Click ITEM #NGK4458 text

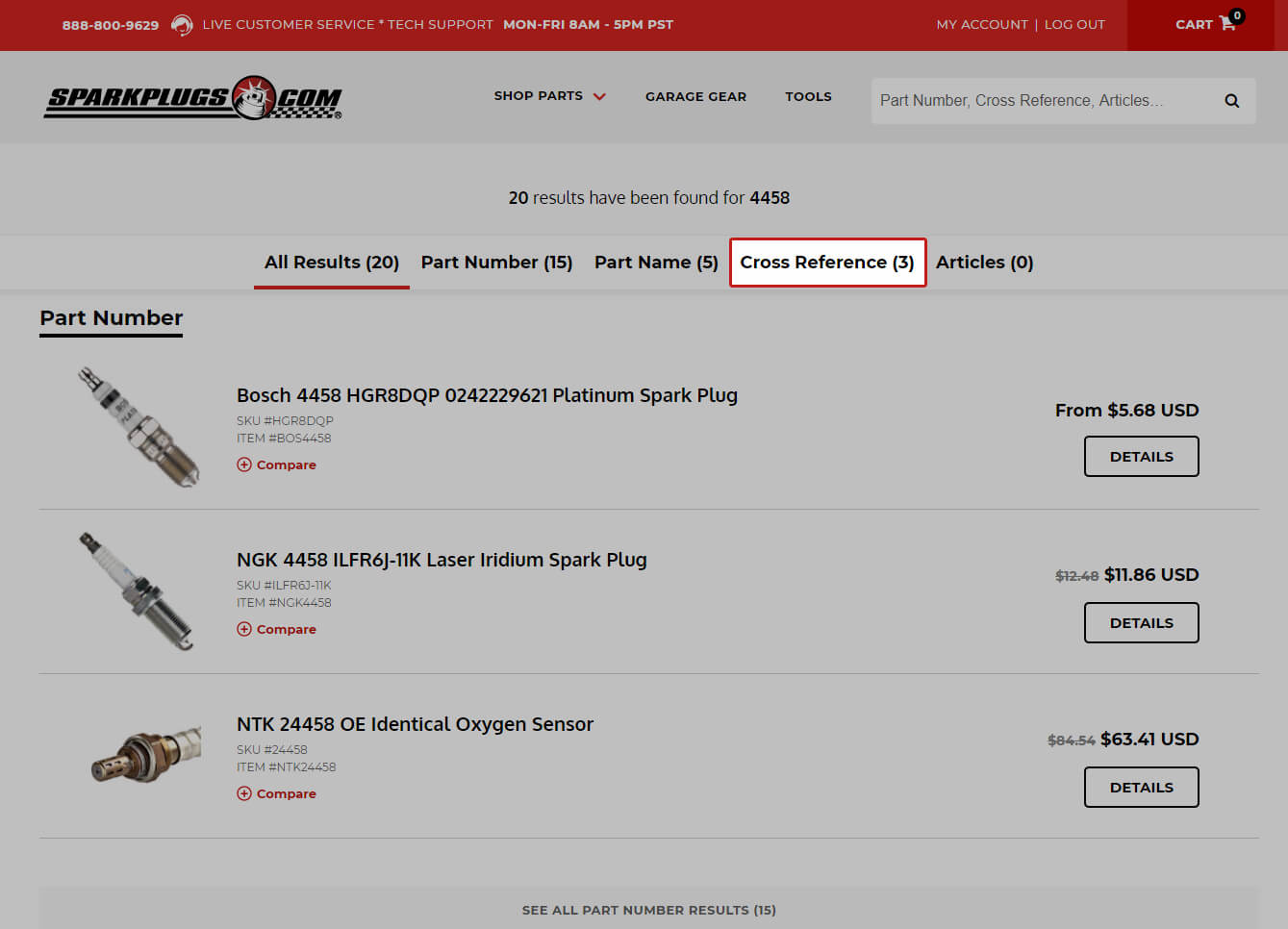(284, 603)
